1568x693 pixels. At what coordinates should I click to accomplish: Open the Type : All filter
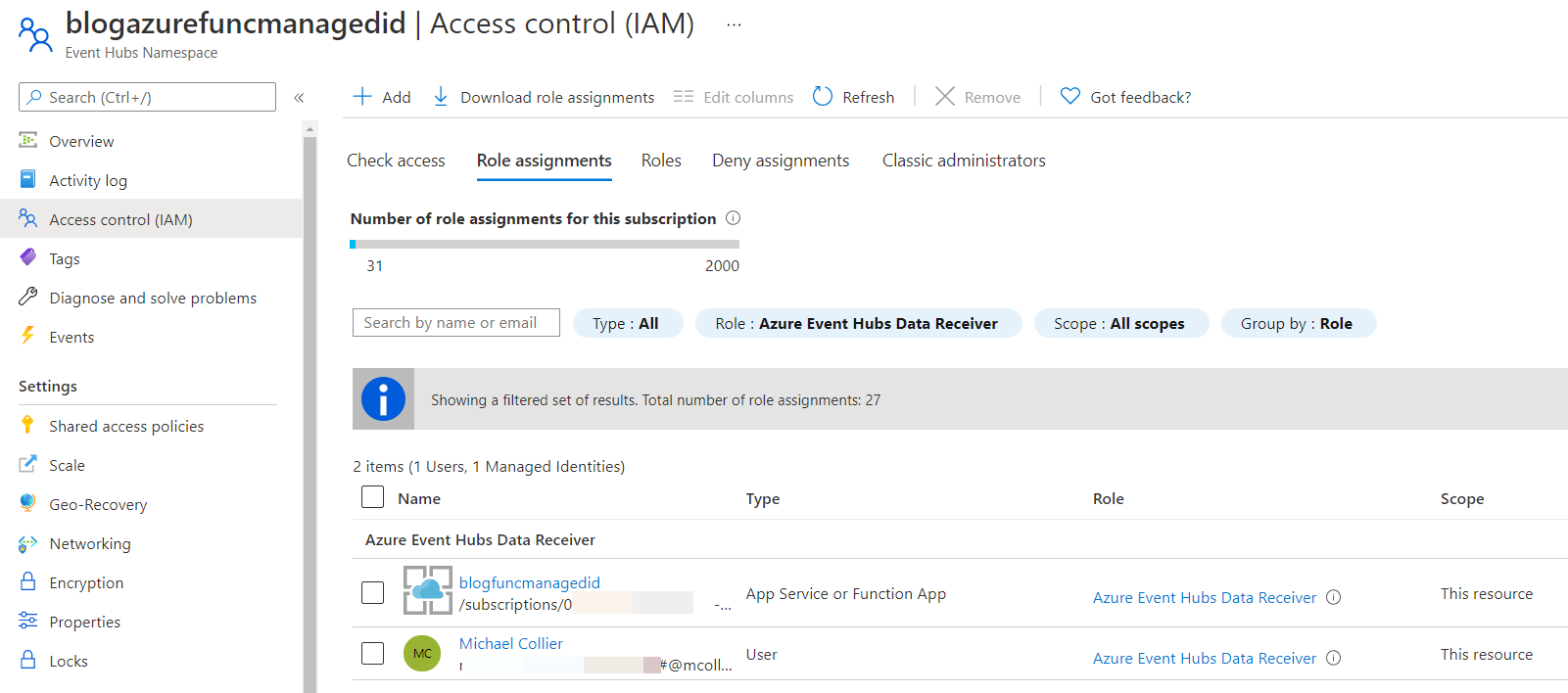pos(627,323)
